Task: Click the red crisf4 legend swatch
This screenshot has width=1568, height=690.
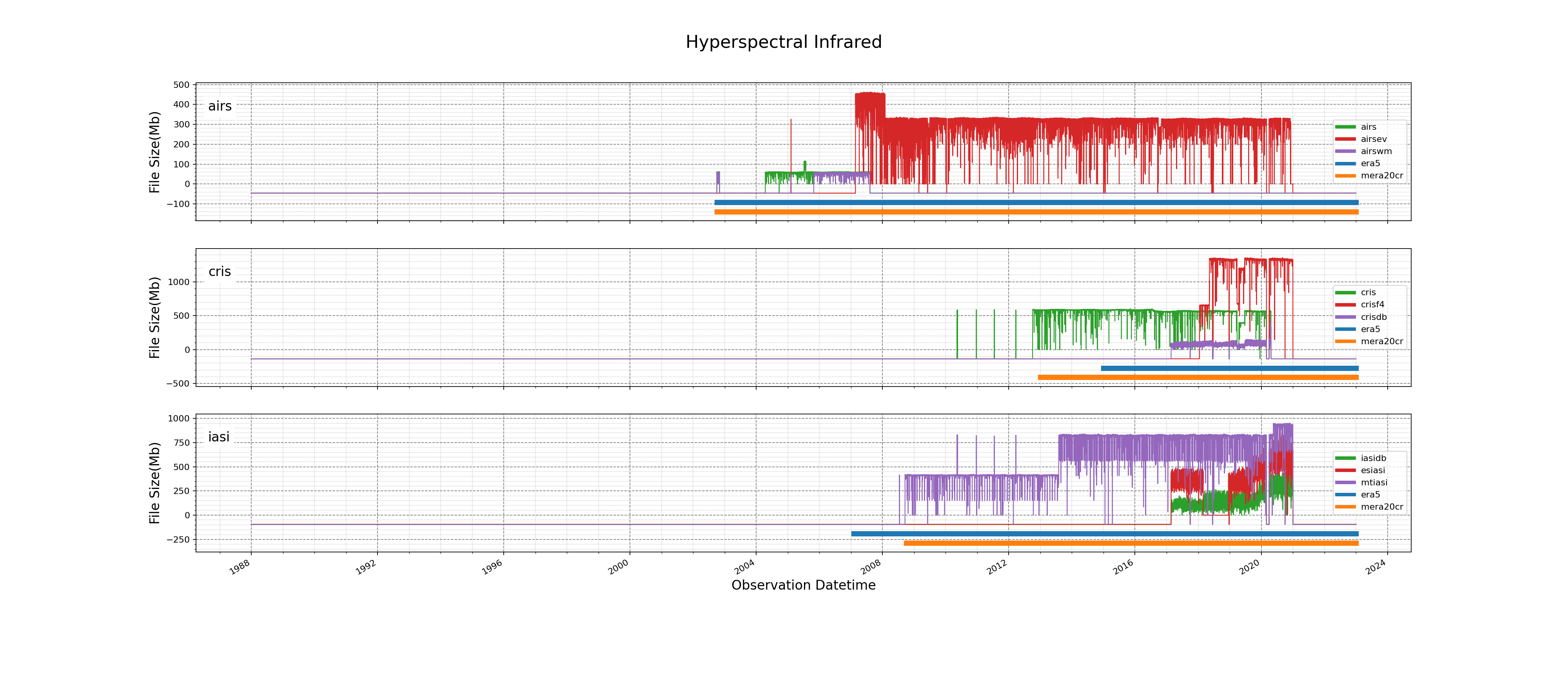Action: [x=1345, y=305]
